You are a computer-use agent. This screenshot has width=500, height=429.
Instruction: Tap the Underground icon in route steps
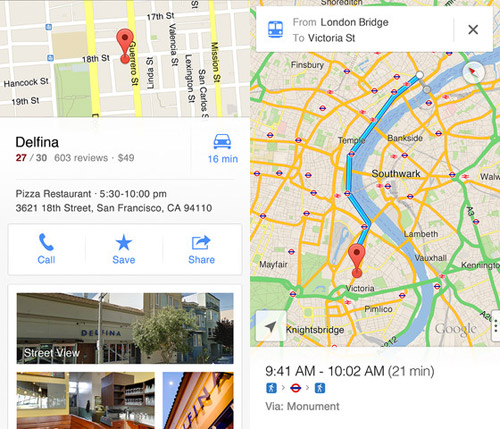point(296,388)
